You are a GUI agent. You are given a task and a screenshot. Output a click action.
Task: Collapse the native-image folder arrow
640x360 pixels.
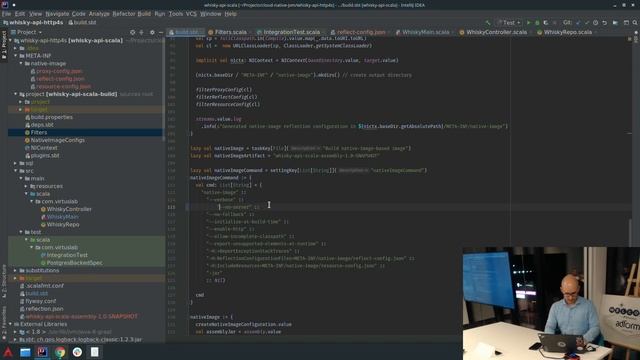pos(21,64)
